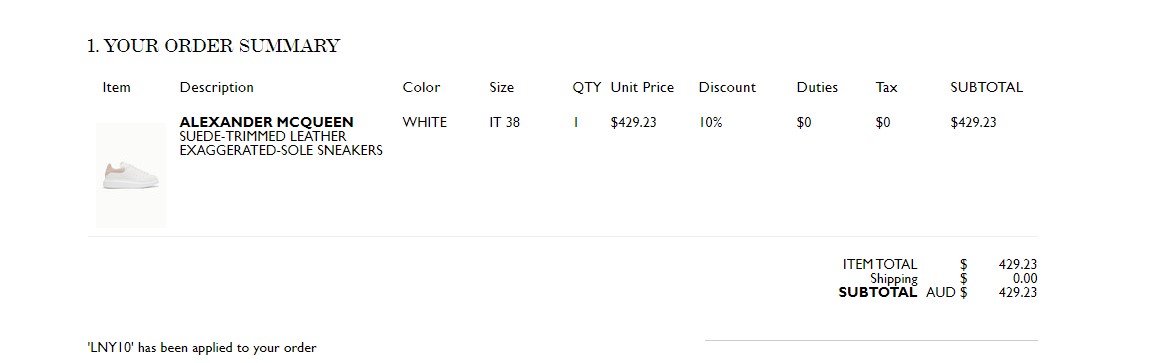Image resolution: width=1174 pixels, height=363 pixels.
Task: Click the suede-trimmed leather sneakers description
Action: pos(281,144)
